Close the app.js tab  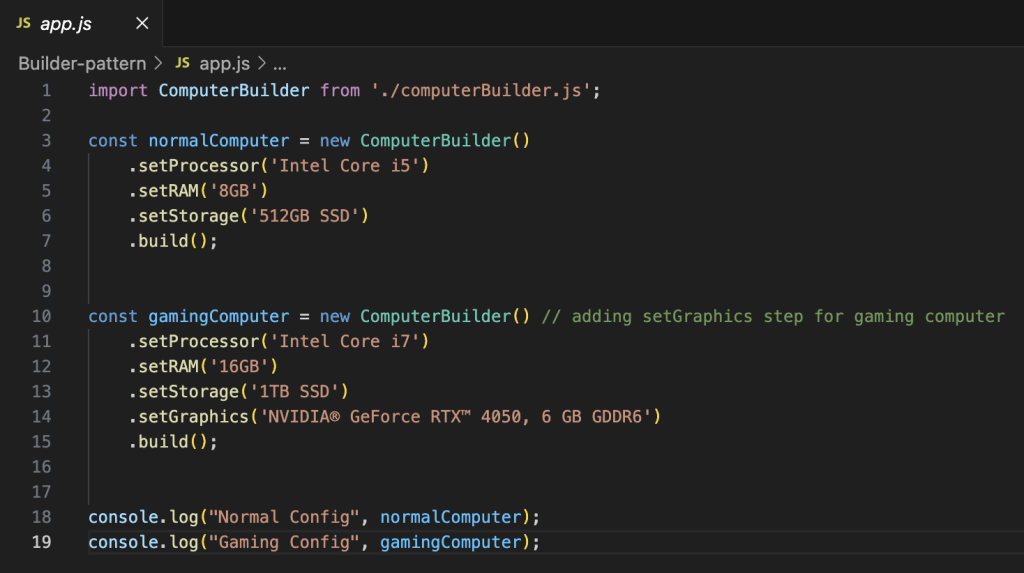142,24
